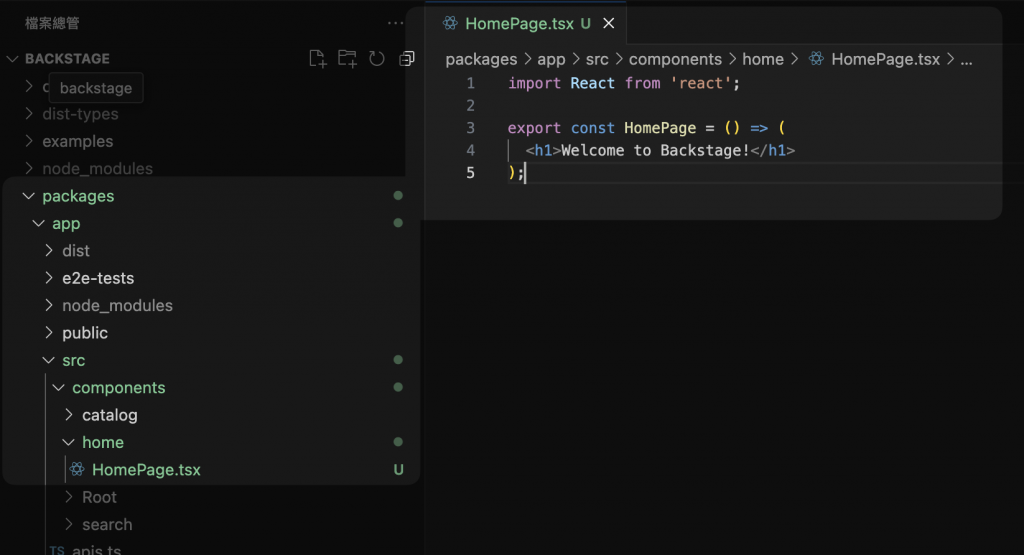Click the 'Welcome to Backstage!' heading text in code
The width and height of the screenshot is (1024, 555).
point(655,151)
